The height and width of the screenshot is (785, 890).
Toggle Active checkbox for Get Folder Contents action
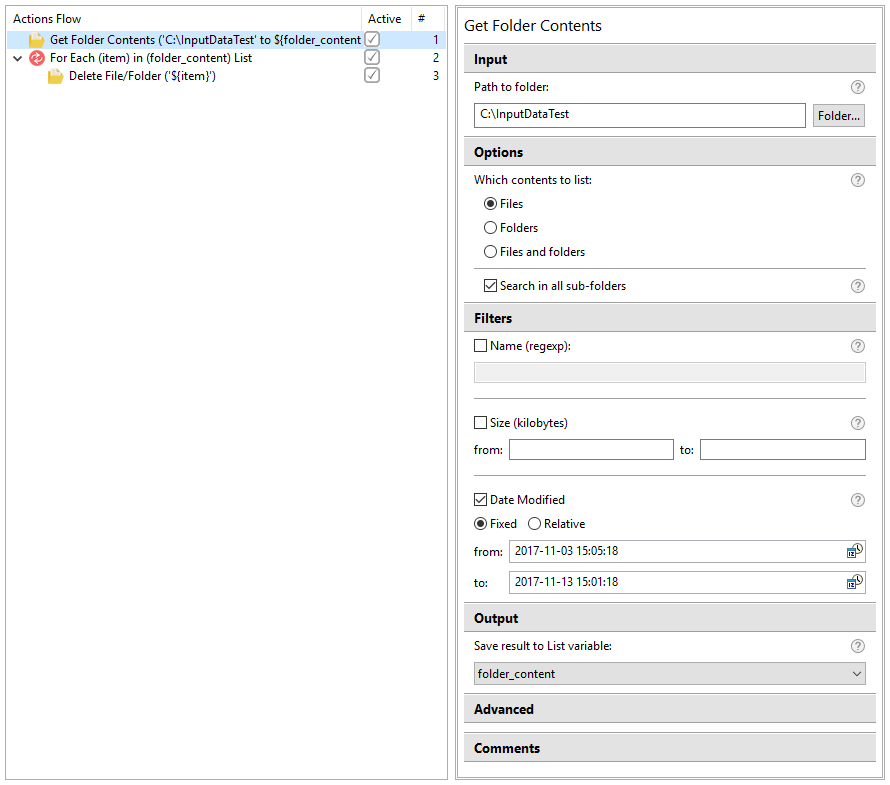coord(372,39)
